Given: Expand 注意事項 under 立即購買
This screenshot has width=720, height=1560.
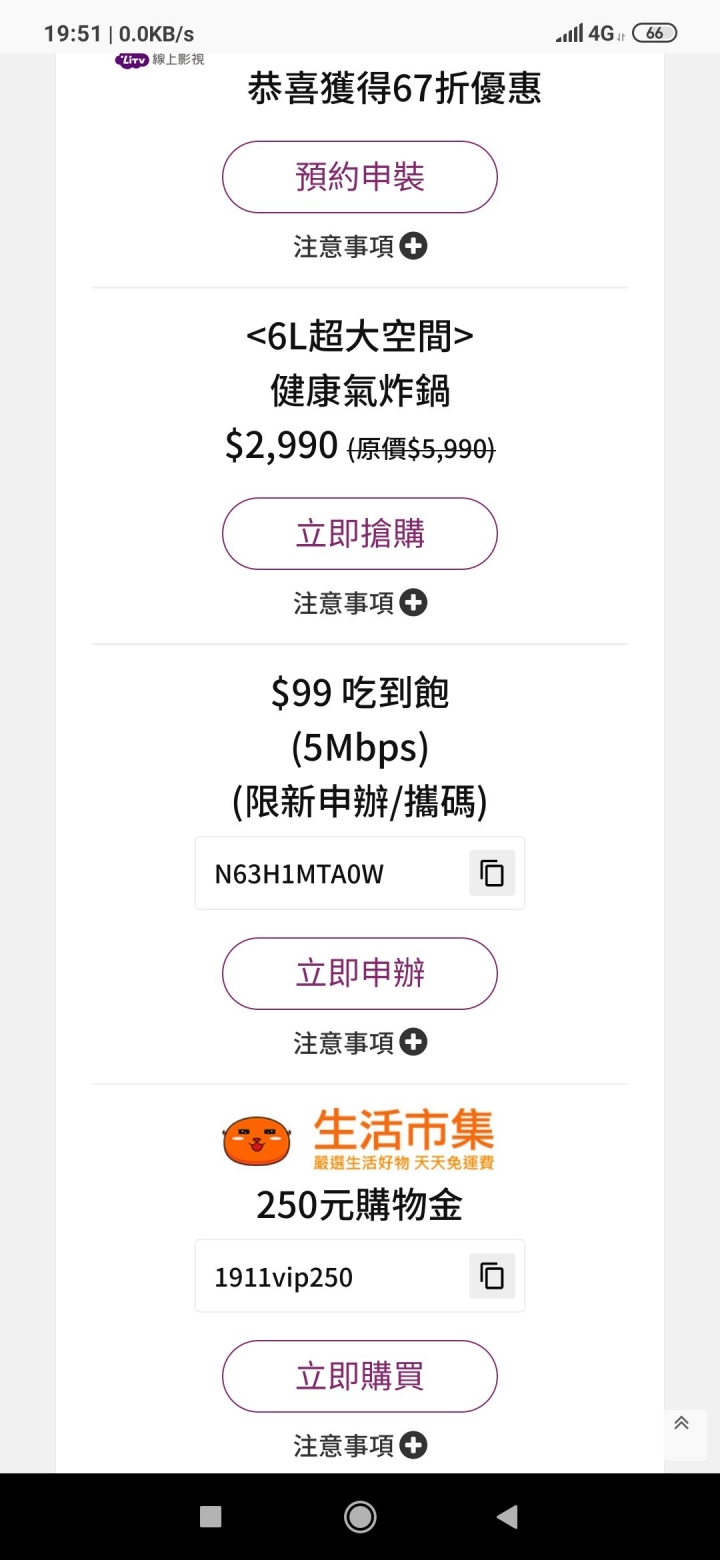Looking at the screenshot, I should pyautogui.click(x=360, y=1446).
